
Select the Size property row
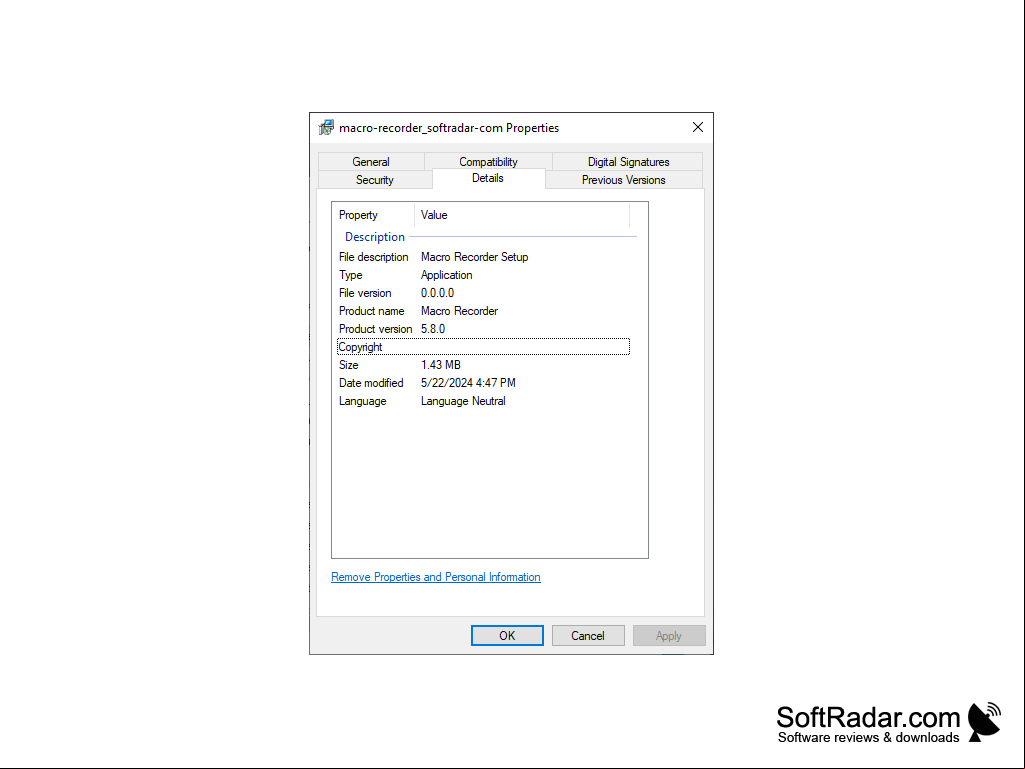tap(483, 365)
